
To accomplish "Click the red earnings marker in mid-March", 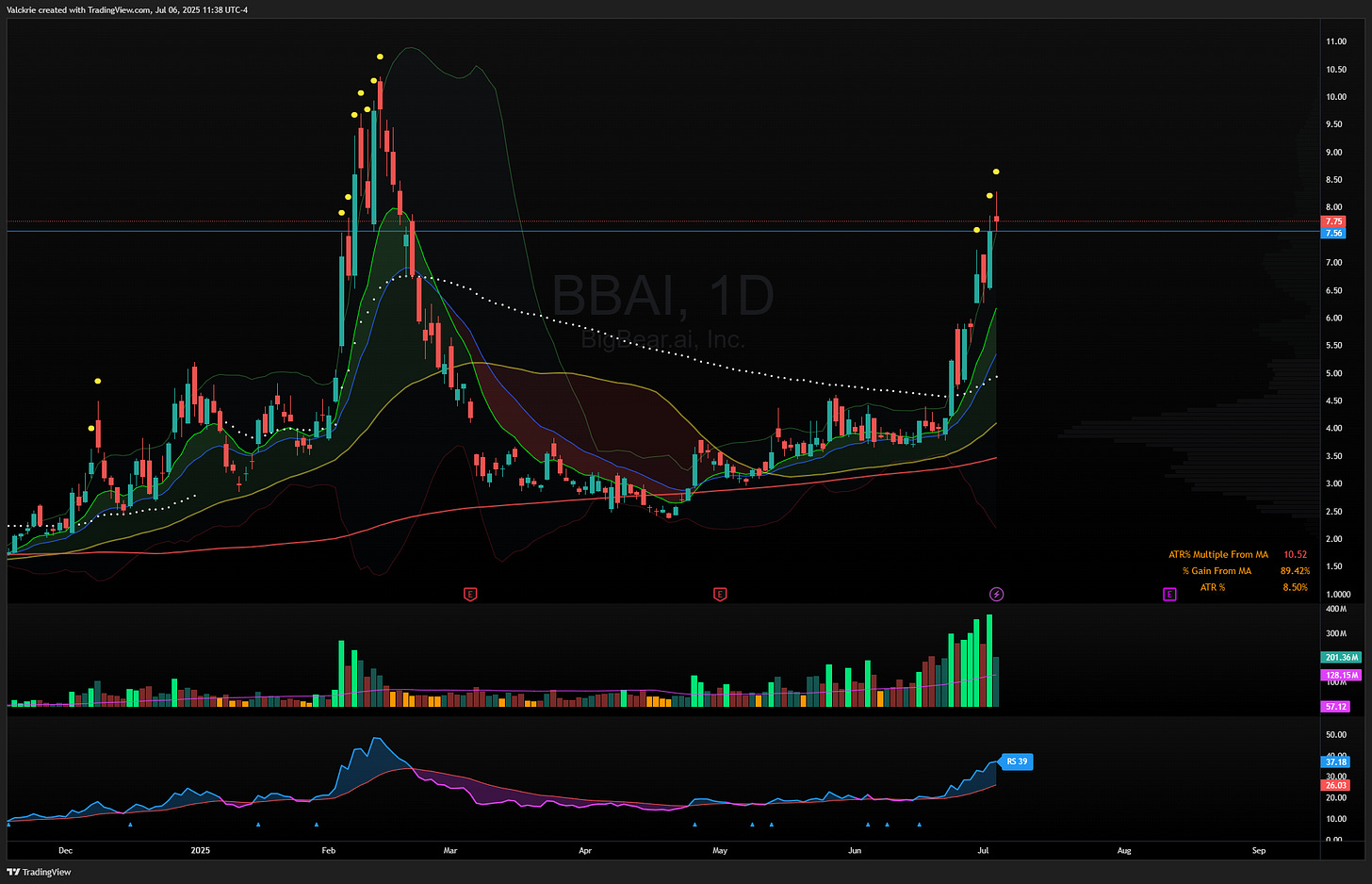I will point(470,594).
